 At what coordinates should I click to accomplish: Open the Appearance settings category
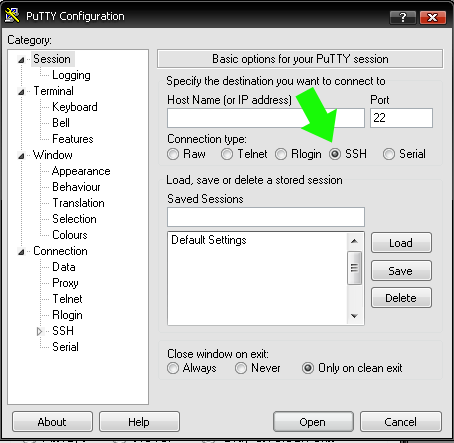(x=81, y=171)
